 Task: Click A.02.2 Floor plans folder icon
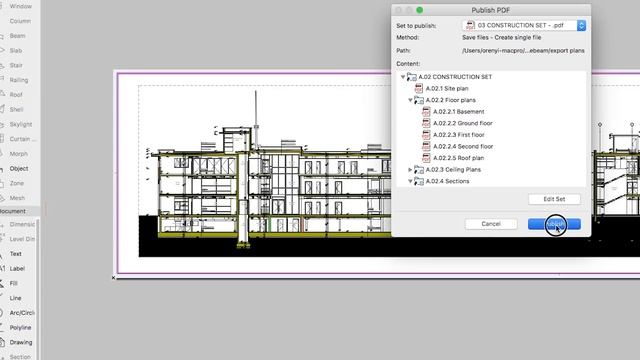point(419,100)
